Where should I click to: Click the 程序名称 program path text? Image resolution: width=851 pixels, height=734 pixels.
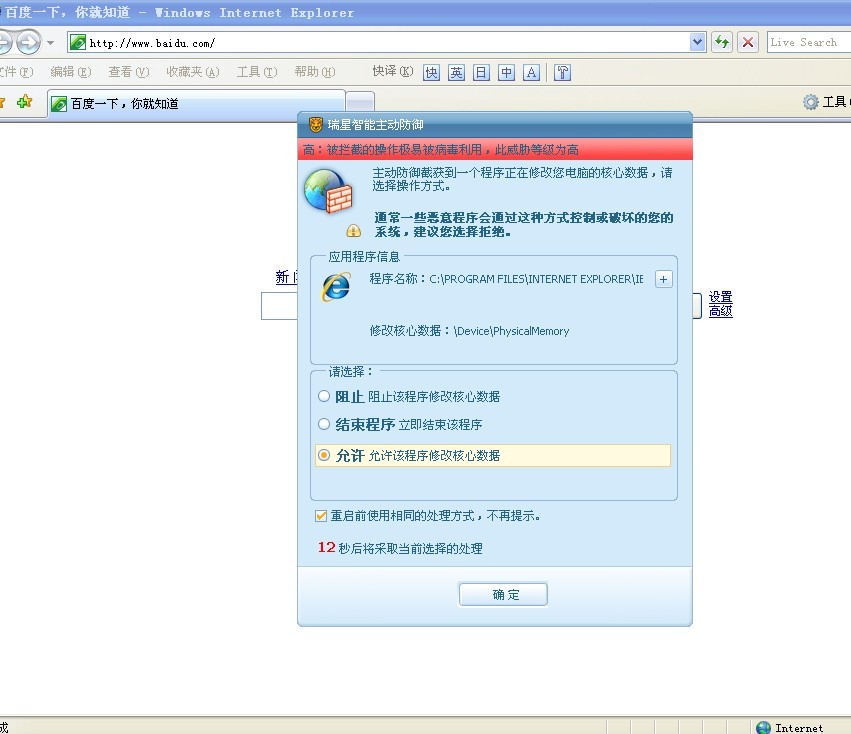pos(506,279)
